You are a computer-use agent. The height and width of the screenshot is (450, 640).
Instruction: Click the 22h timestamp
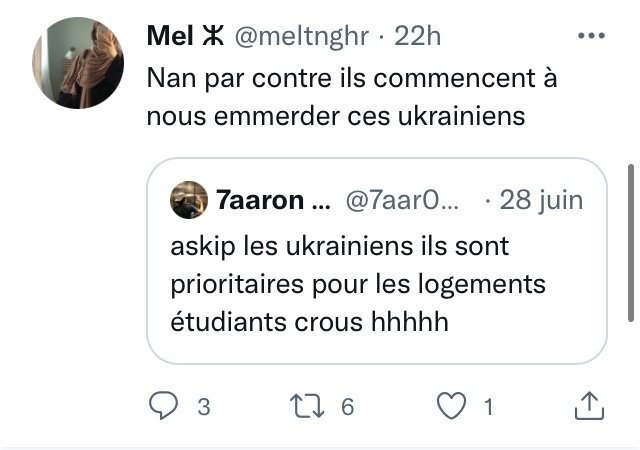click(417, 36)
